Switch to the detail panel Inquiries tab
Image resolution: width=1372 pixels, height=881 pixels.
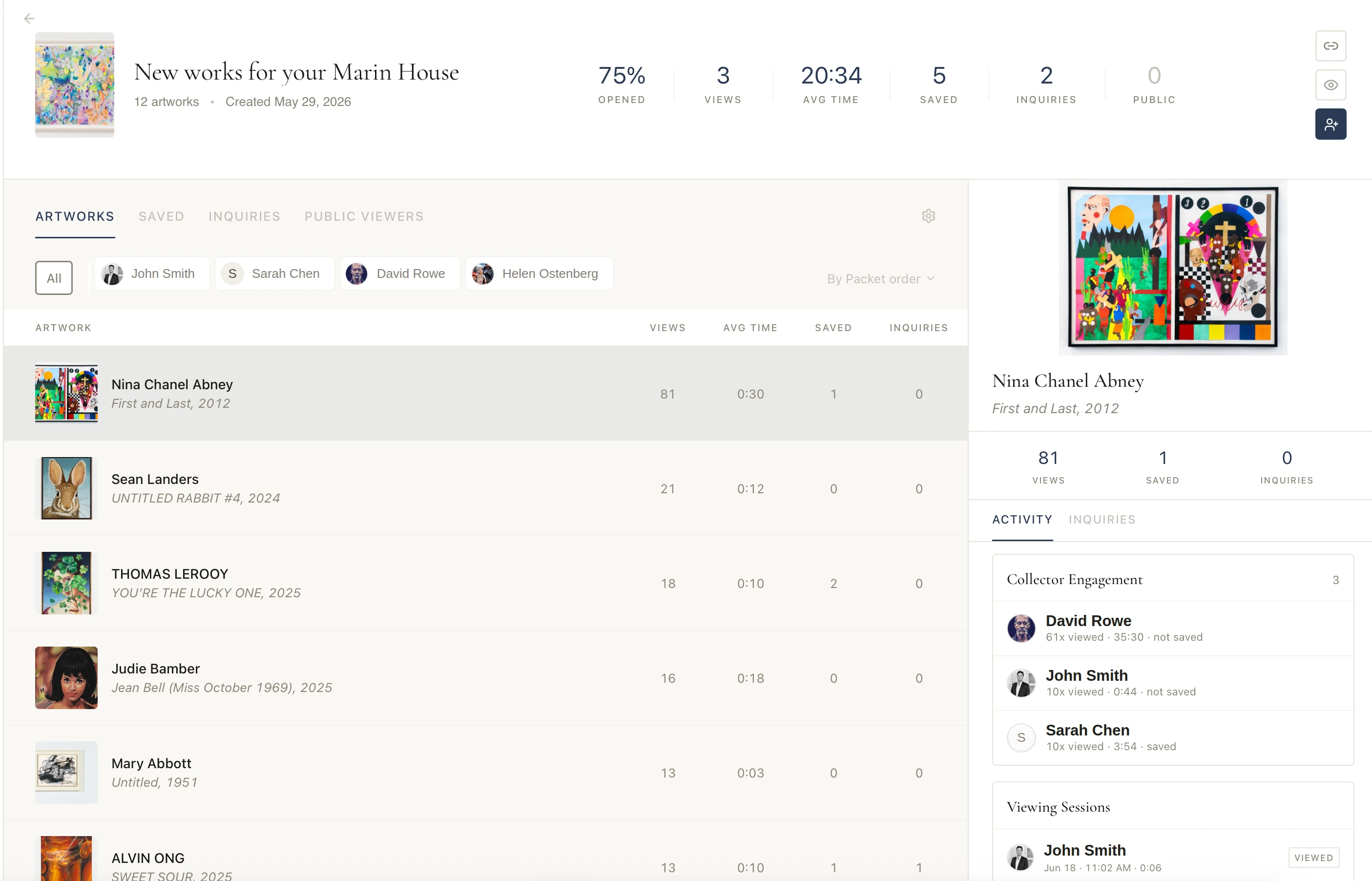[x=1102, y=520]
